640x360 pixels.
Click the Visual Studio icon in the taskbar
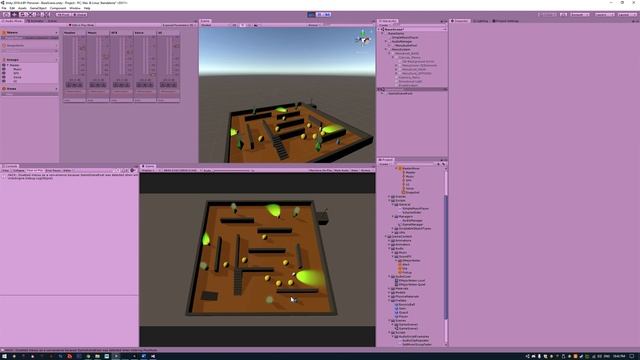click(x=153, y=356)
